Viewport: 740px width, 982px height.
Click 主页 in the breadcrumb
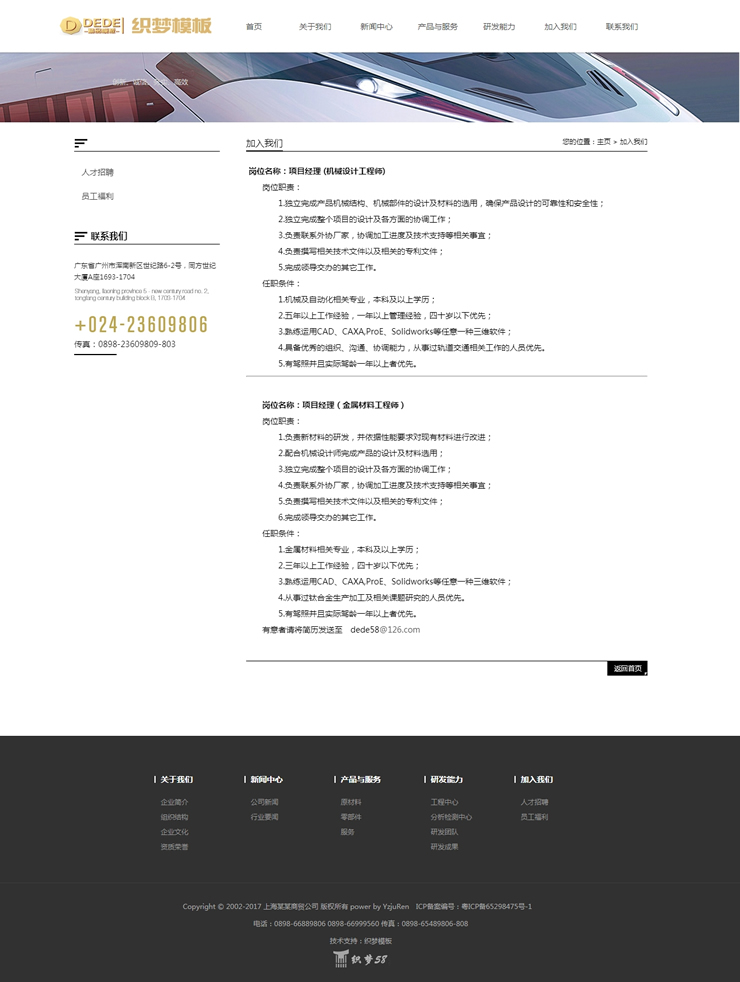(603, 142)
